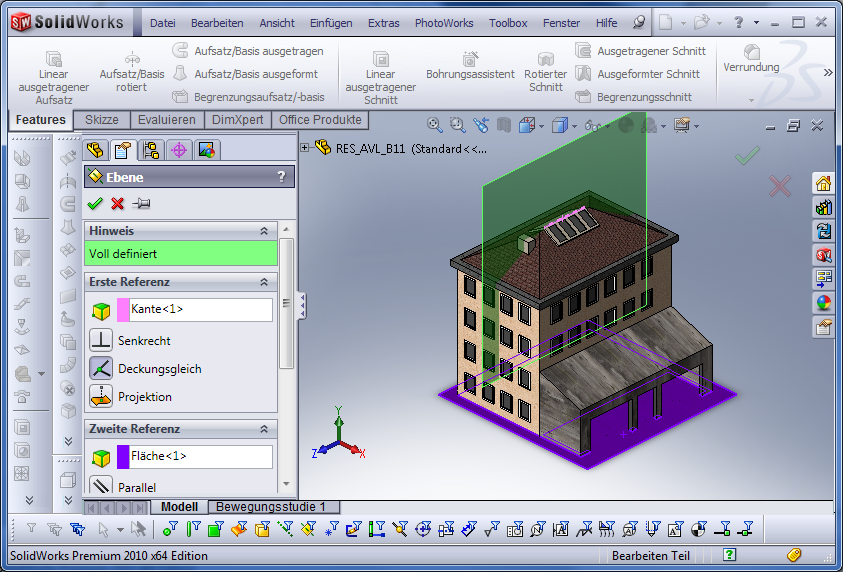The height and width of the screenshot is (572, 843).
Task: Collapse the Erste Referenz section
Action: (x=264, y=282)
